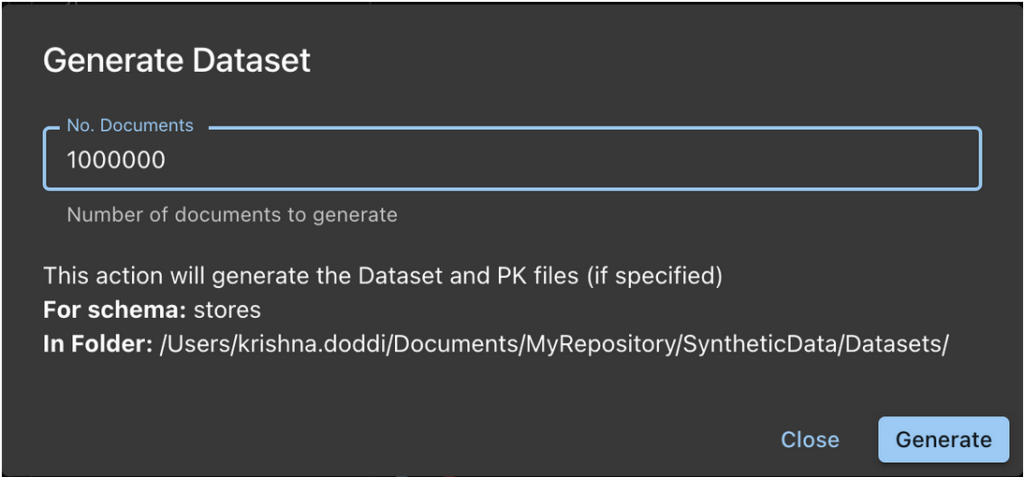
Task: Dismiss dialog with the Close button
Action: (x=810, y=440)
